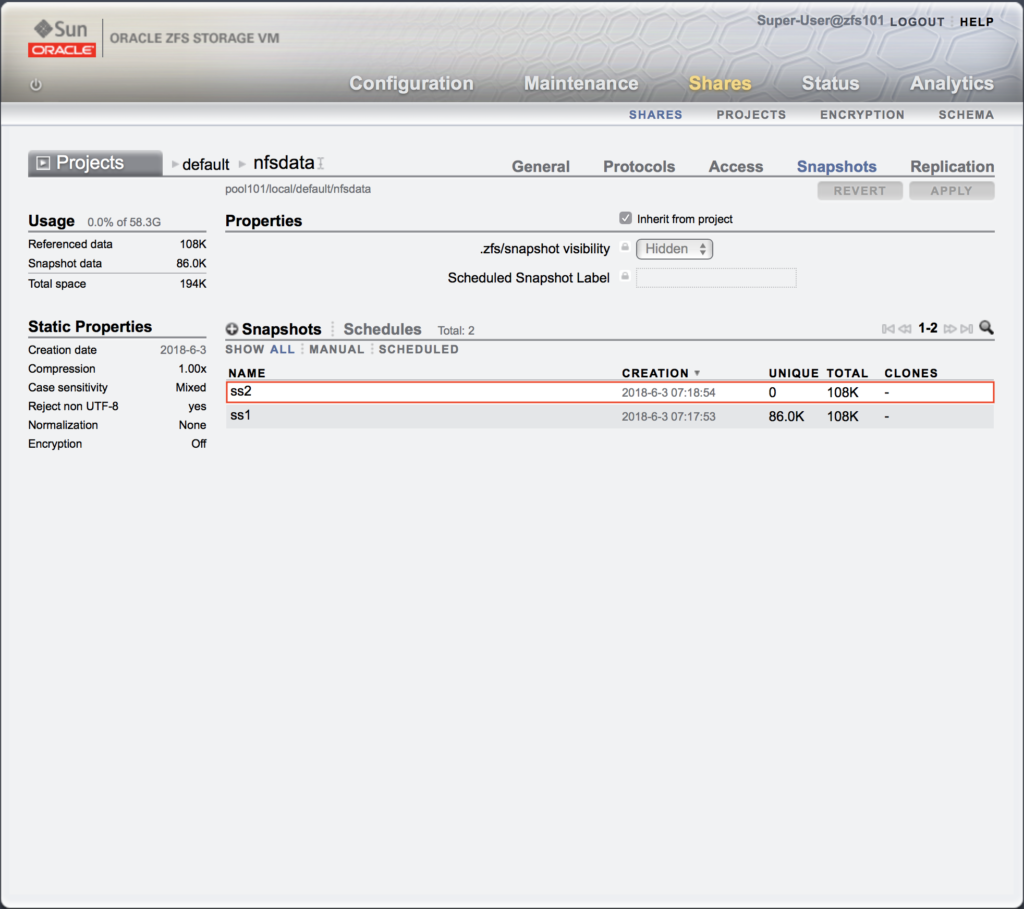Click the default project breadcrumb
The image size is (1024, 909).
coord(206,165)
